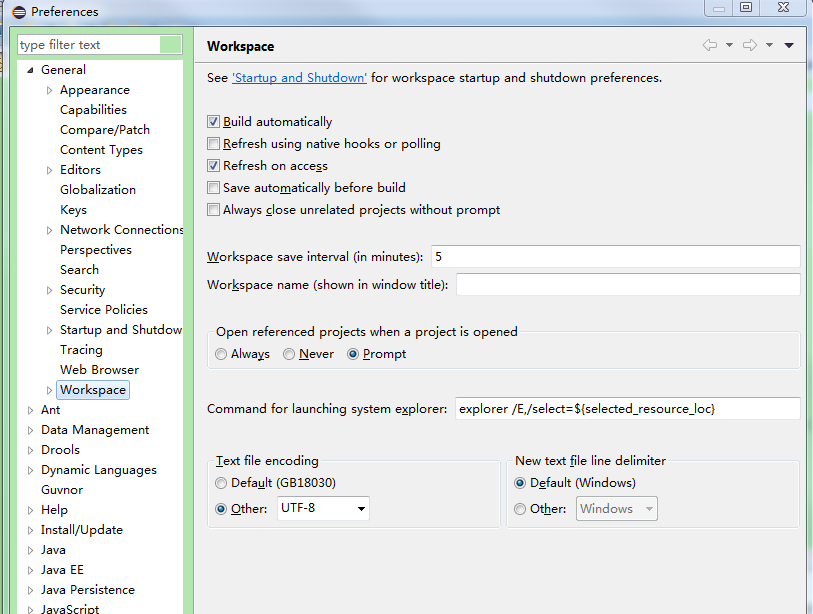
Task: Click the Workspace name input field
Action: 628,285
